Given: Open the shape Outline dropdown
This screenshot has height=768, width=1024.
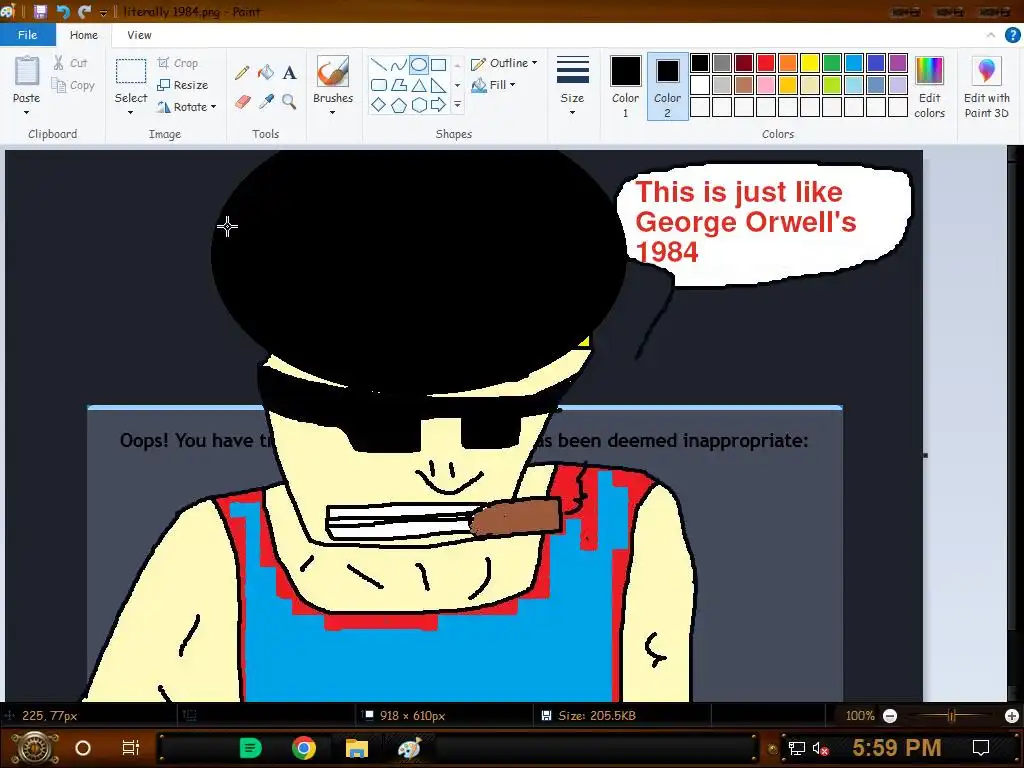Looking at the screenshot, I should (x=504, y=63).
